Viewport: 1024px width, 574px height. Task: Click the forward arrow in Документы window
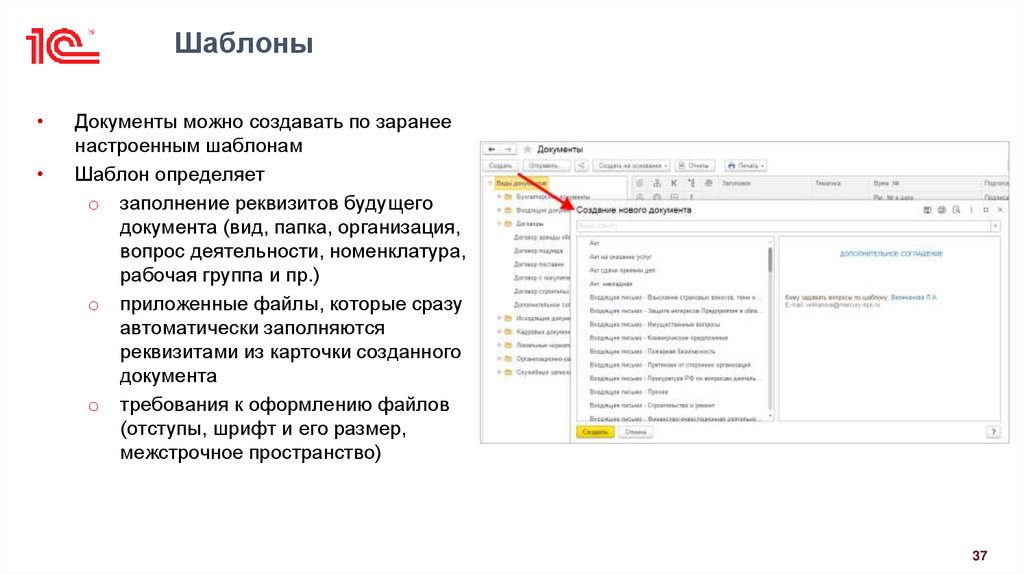[507, 150]
